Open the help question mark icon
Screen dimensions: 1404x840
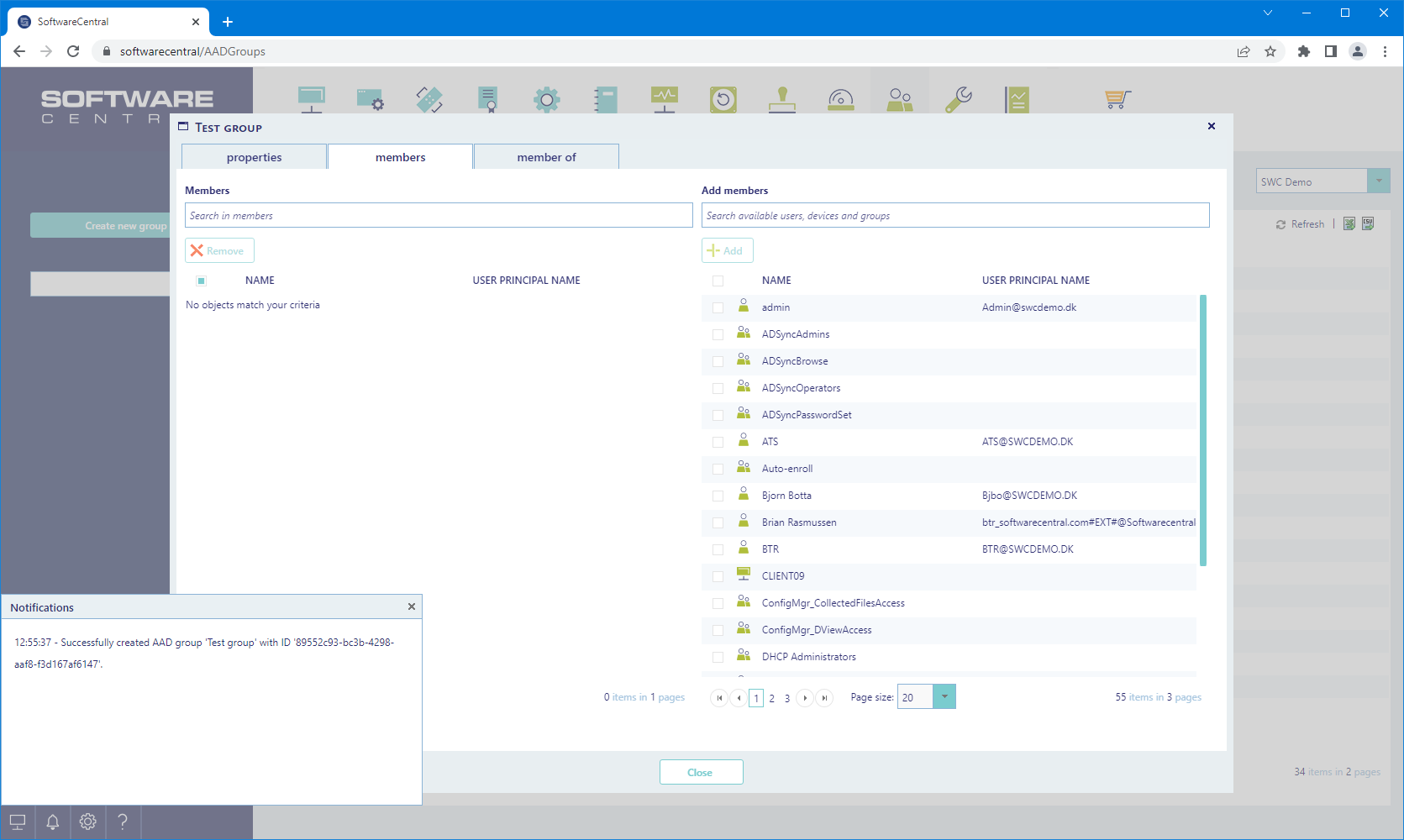click(123, 822)
